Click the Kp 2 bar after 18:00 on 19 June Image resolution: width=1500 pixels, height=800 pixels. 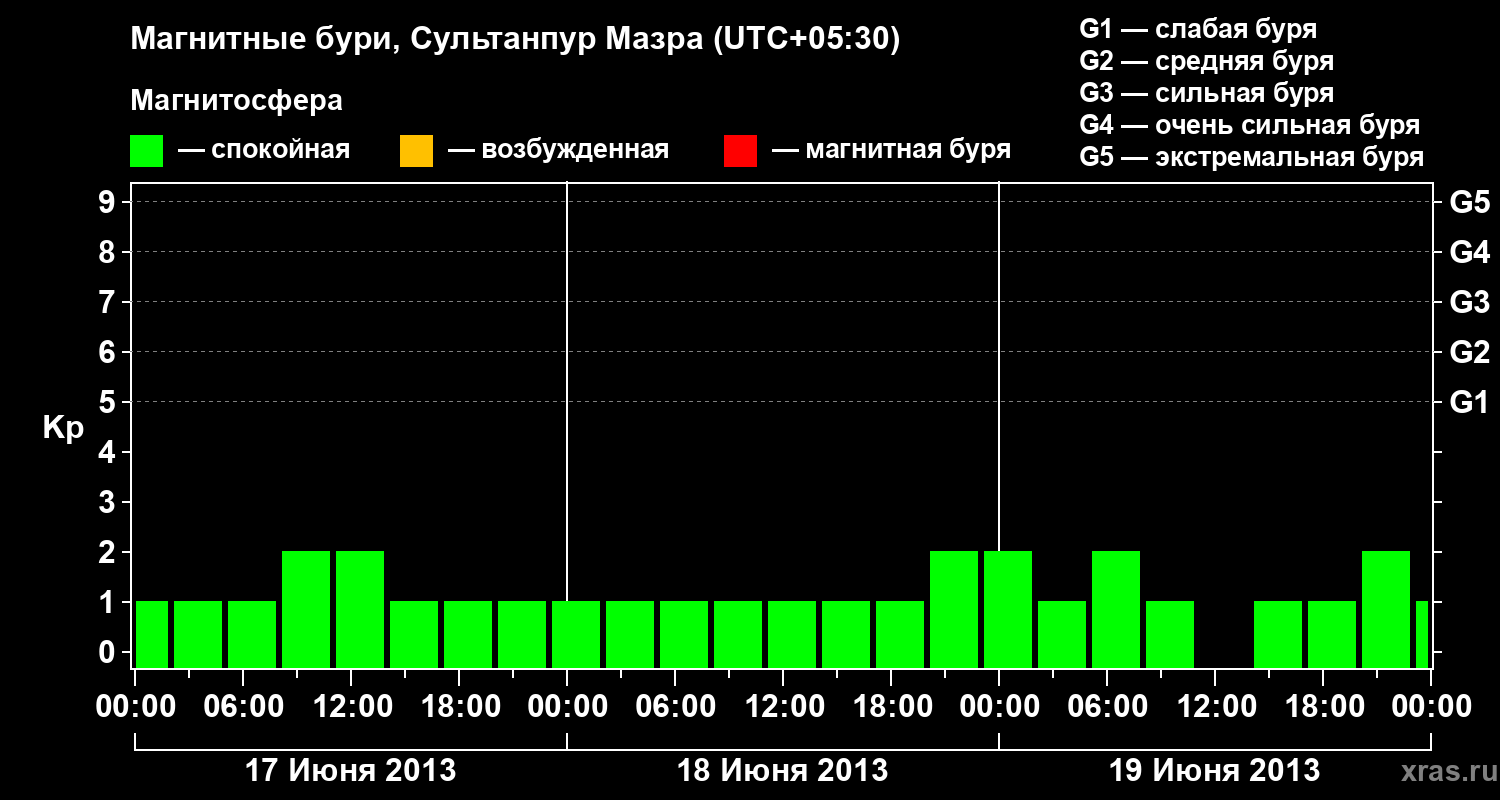[1386, 609]
